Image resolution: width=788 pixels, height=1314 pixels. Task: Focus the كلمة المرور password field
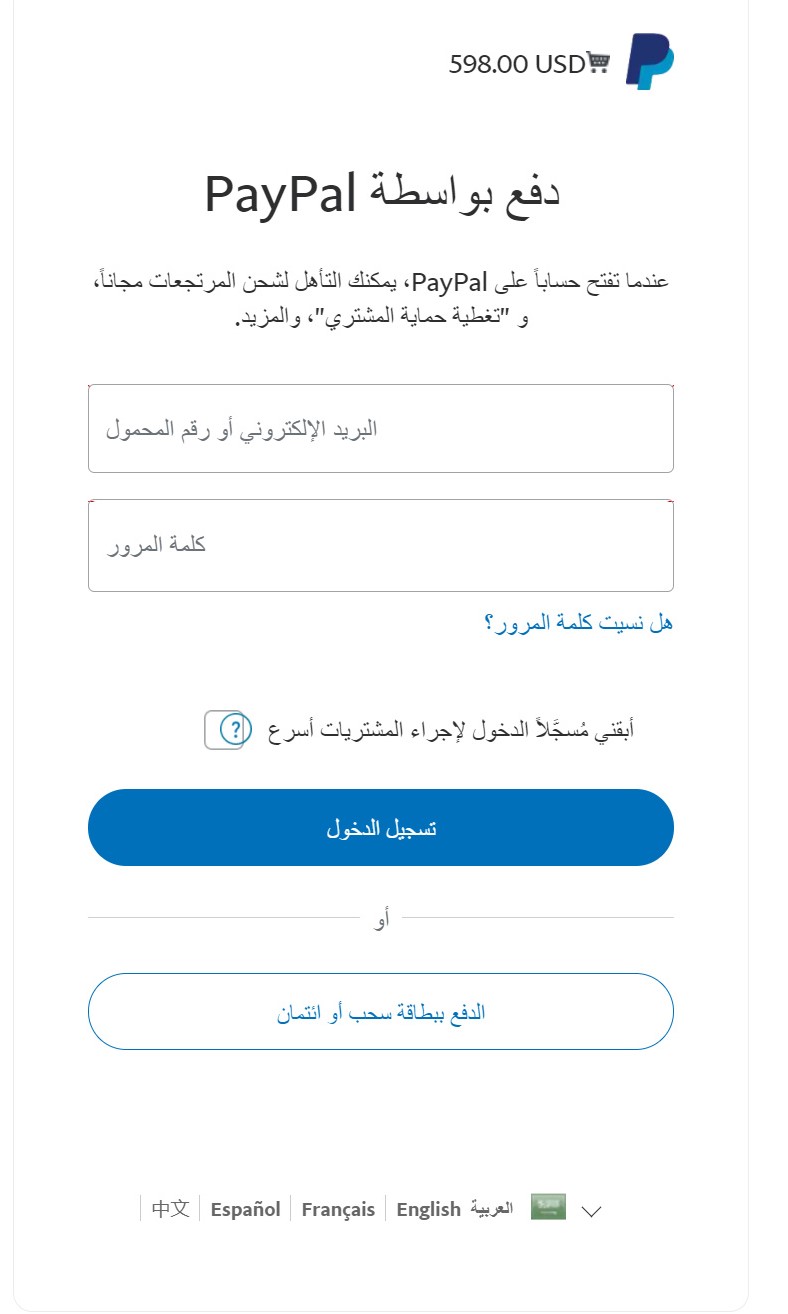(x=381, y=545)
